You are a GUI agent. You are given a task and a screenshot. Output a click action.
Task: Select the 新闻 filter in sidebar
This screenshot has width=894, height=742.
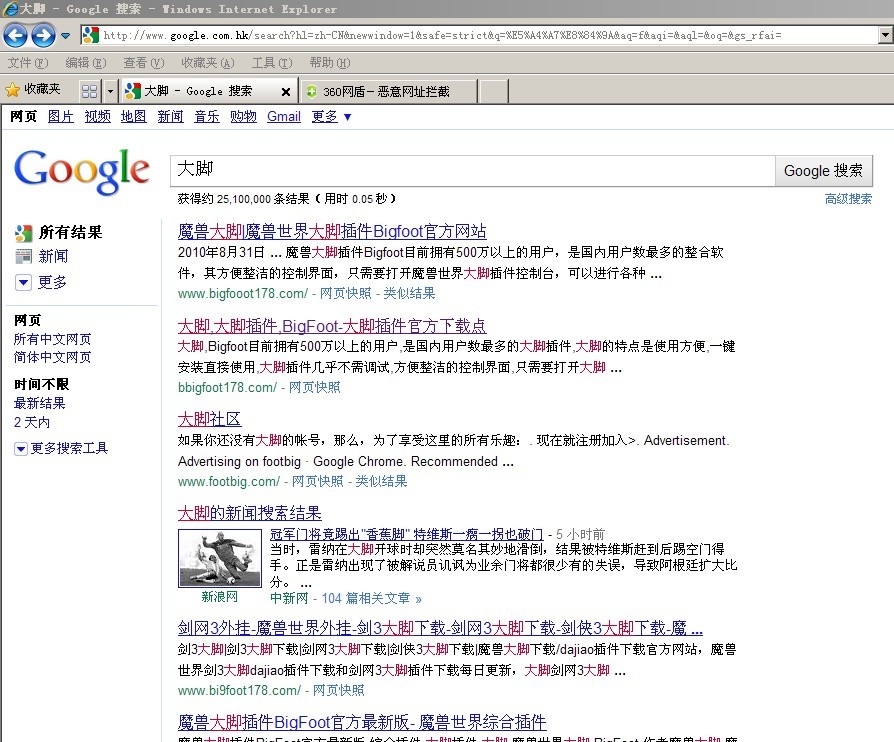coord(53,257)
